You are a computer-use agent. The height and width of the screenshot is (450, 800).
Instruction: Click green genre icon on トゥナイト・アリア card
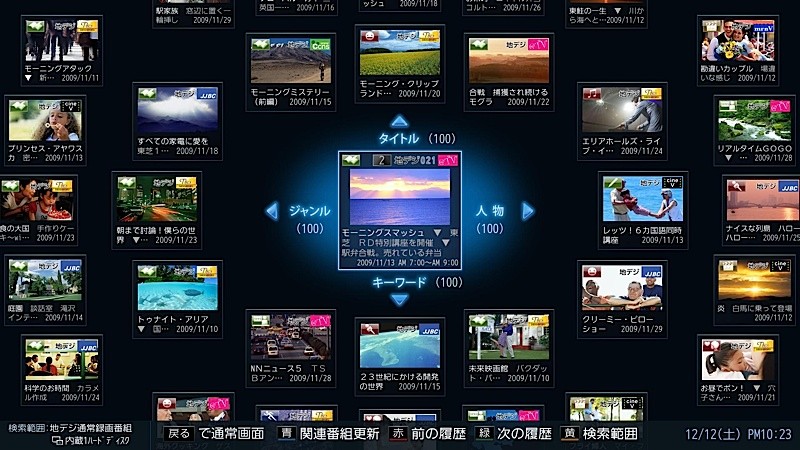pos(147,272)
